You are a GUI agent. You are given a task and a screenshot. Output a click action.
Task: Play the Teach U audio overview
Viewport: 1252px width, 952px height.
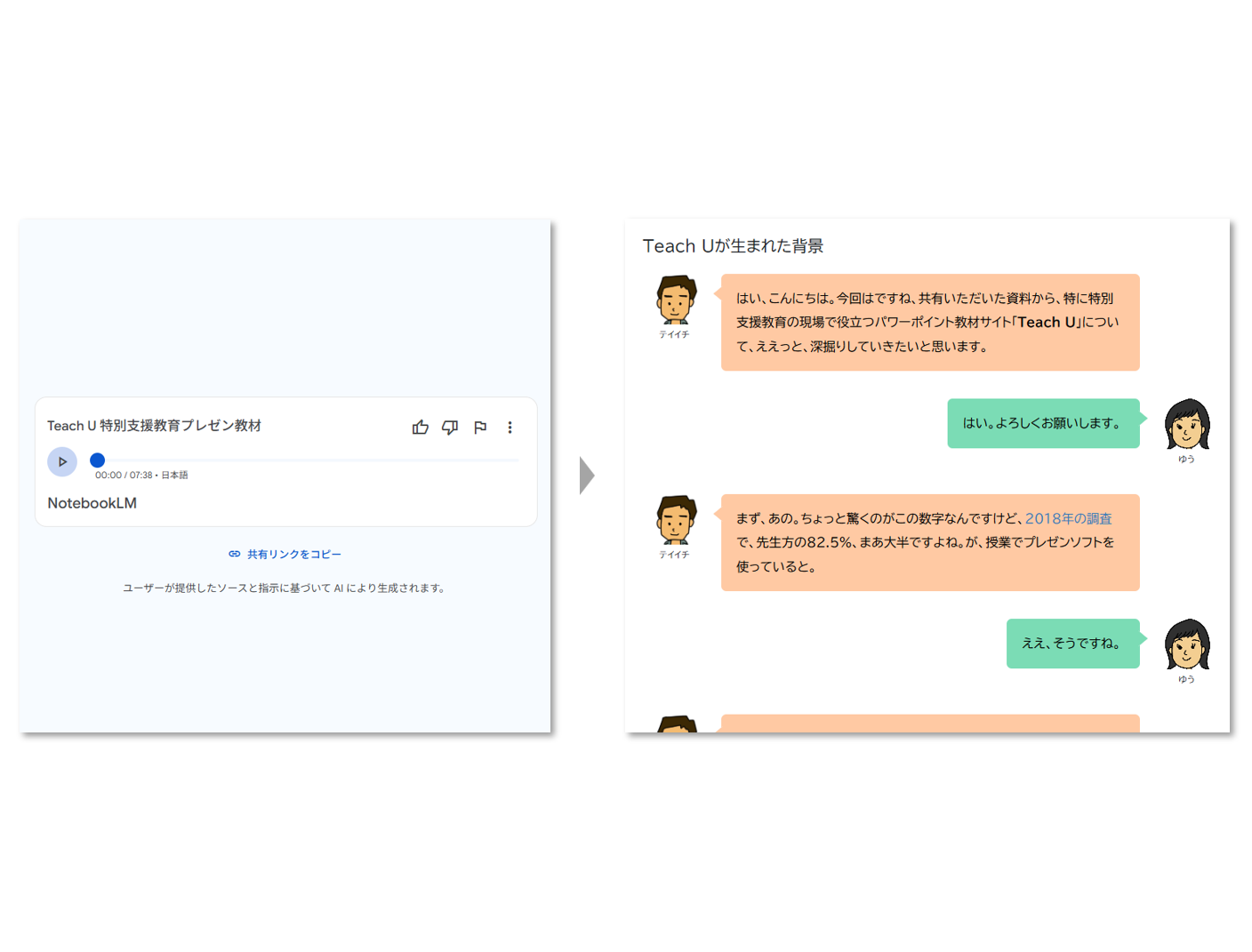click(x=62, y=461)
